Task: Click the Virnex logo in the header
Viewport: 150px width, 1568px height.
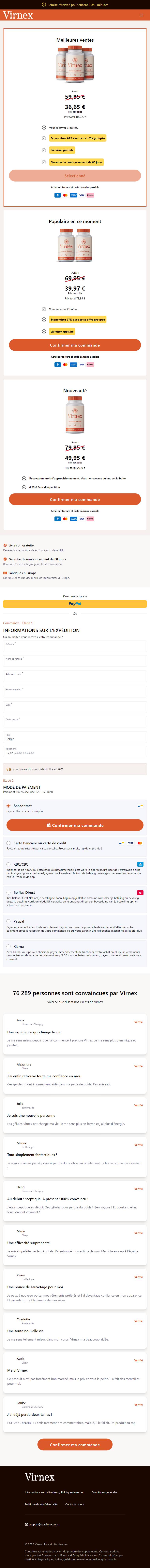Action: [18, 15]
